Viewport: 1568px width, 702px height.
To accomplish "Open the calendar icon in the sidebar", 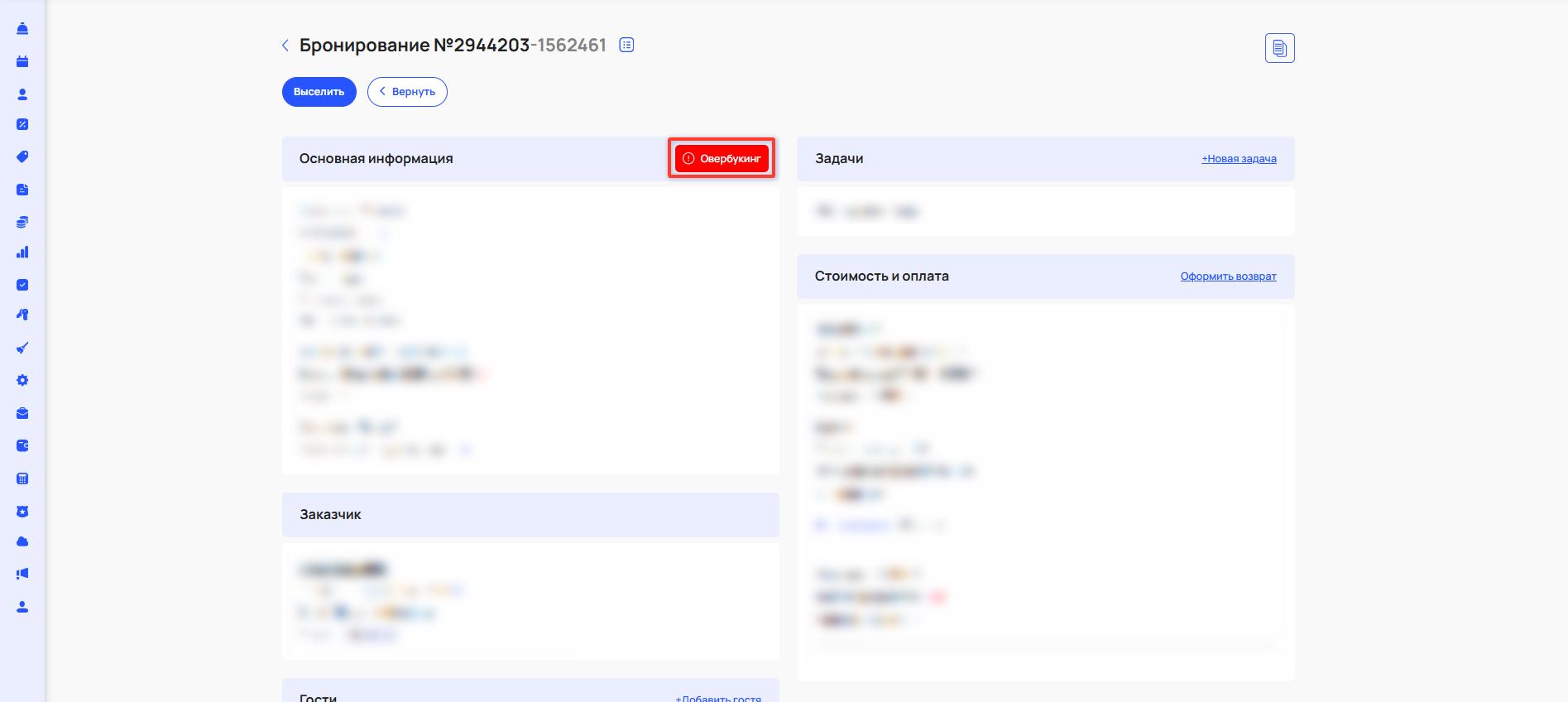I will coord(22,61).
